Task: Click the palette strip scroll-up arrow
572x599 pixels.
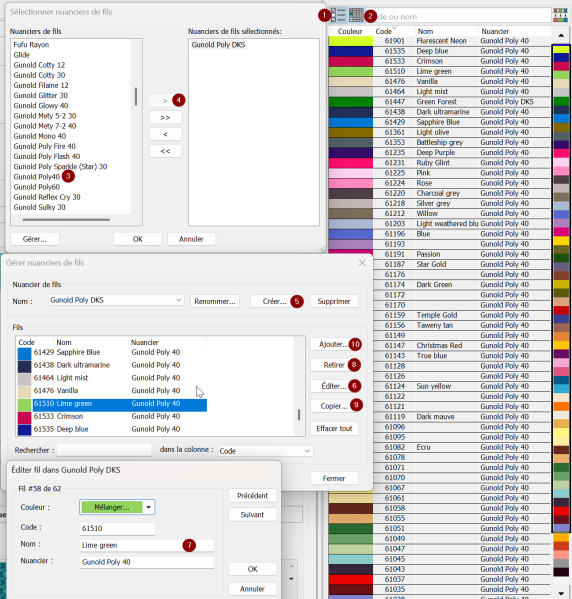Action: (561, 36)
